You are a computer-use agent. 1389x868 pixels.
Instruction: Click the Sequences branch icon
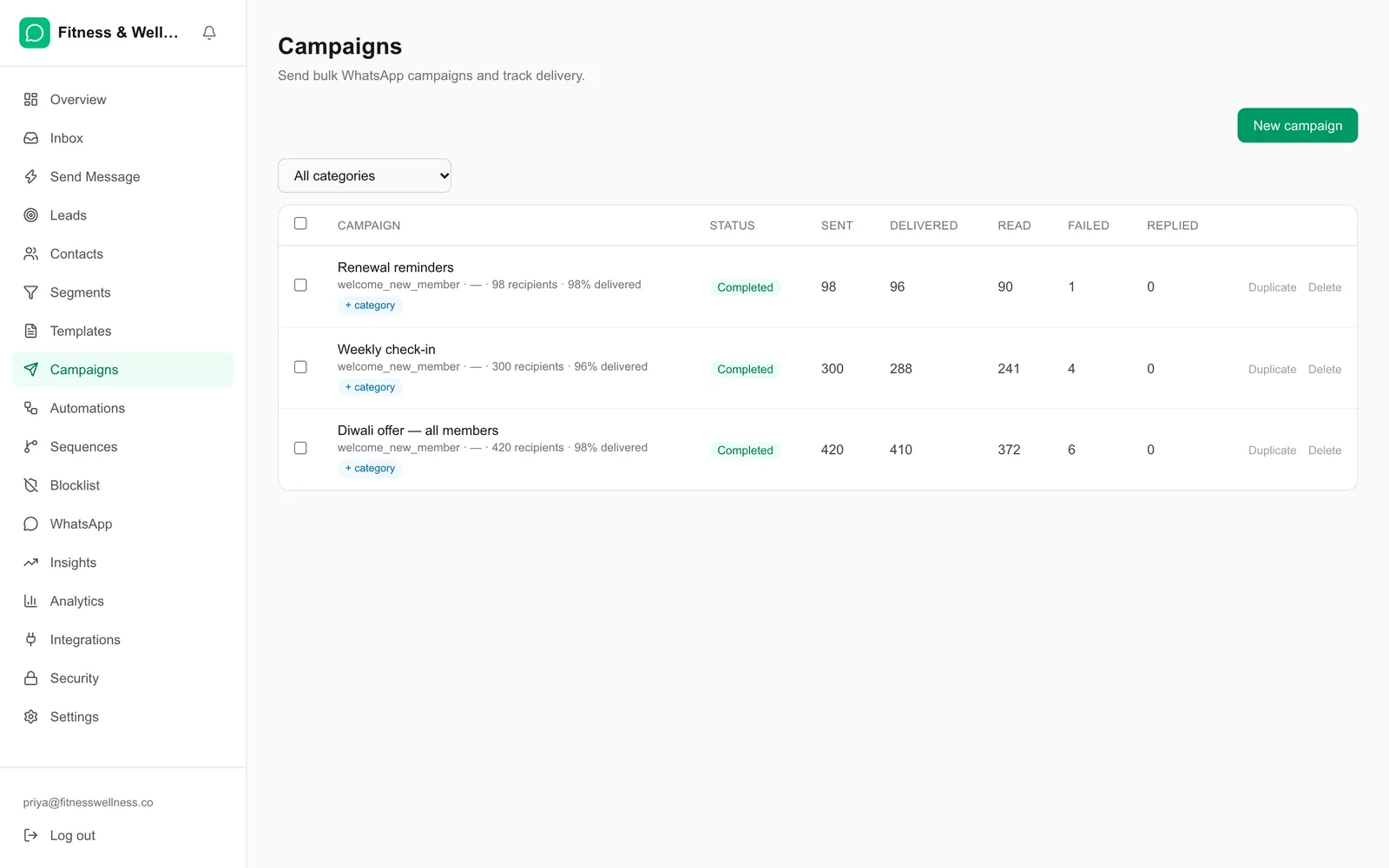coord(31,447)
